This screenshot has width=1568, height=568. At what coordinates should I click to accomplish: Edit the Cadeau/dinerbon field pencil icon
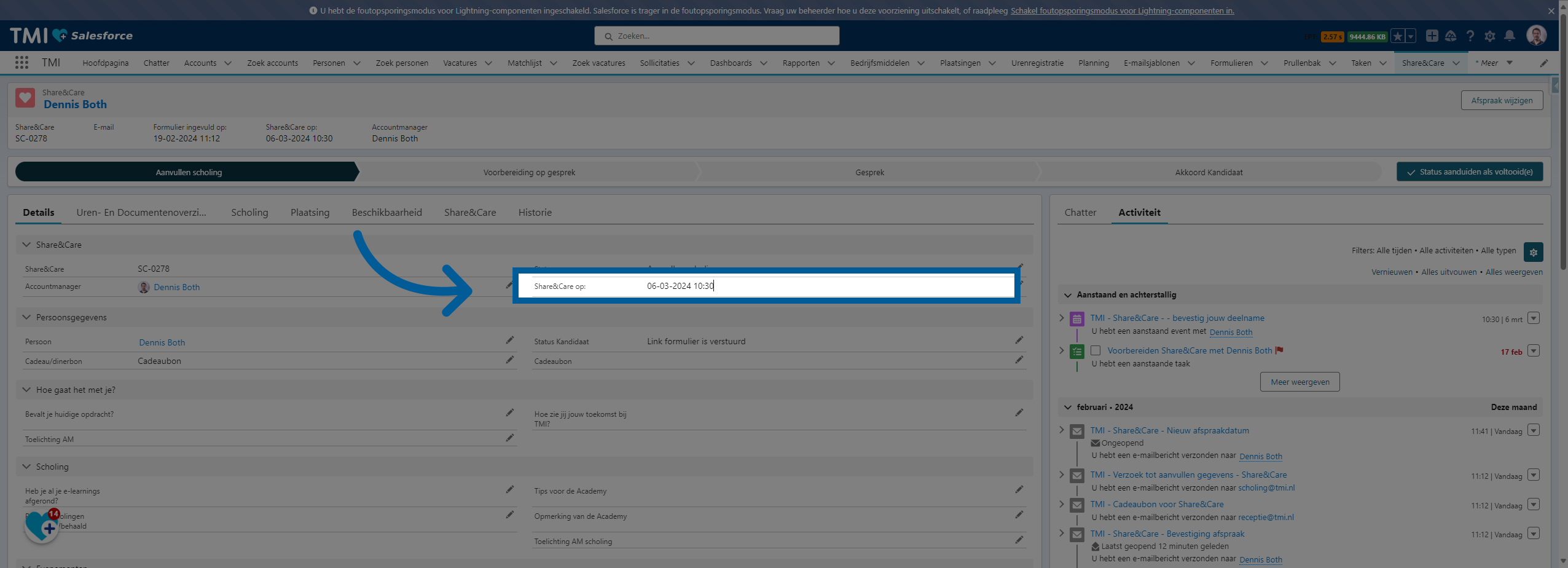click(x=509, y=360)
